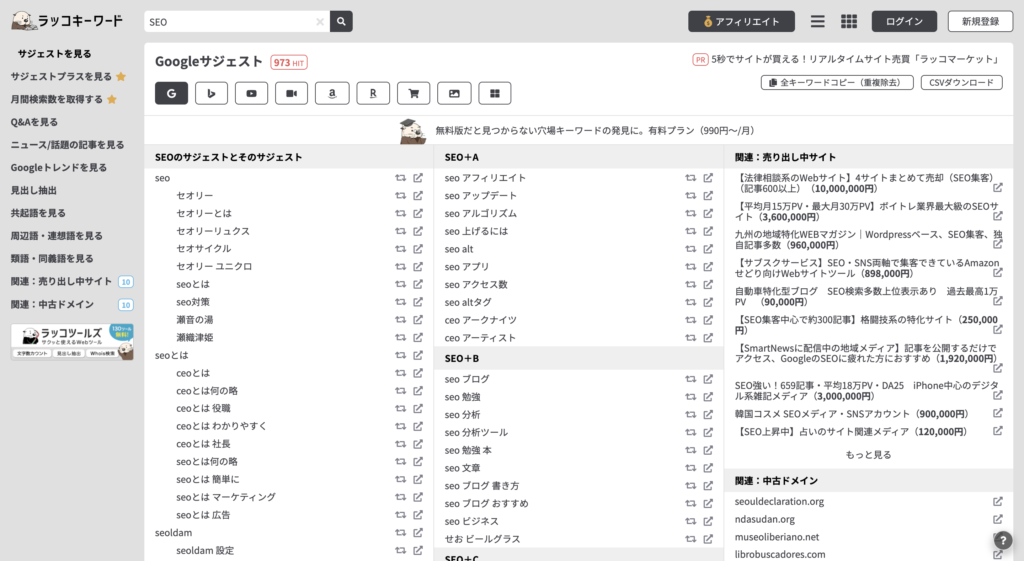The width and height of the screenshot is (1024, 561).
Task: Click the ログイン button
Action: click(x=904, y=22)
